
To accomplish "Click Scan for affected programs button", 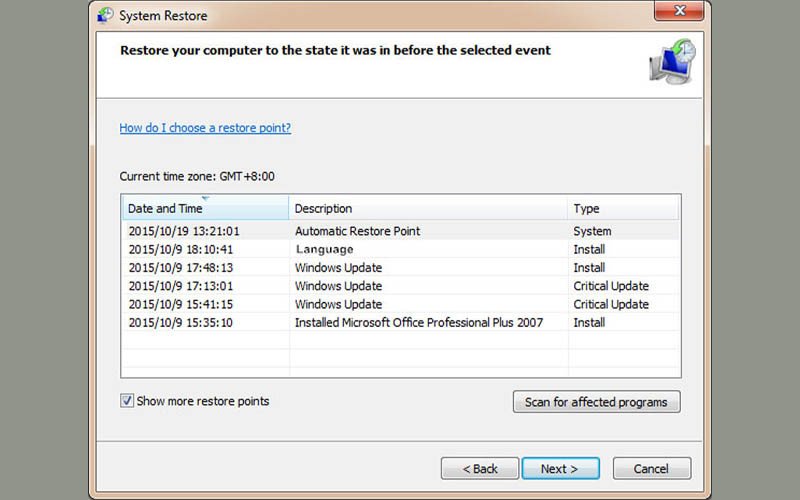I will [x=596, y=402].
